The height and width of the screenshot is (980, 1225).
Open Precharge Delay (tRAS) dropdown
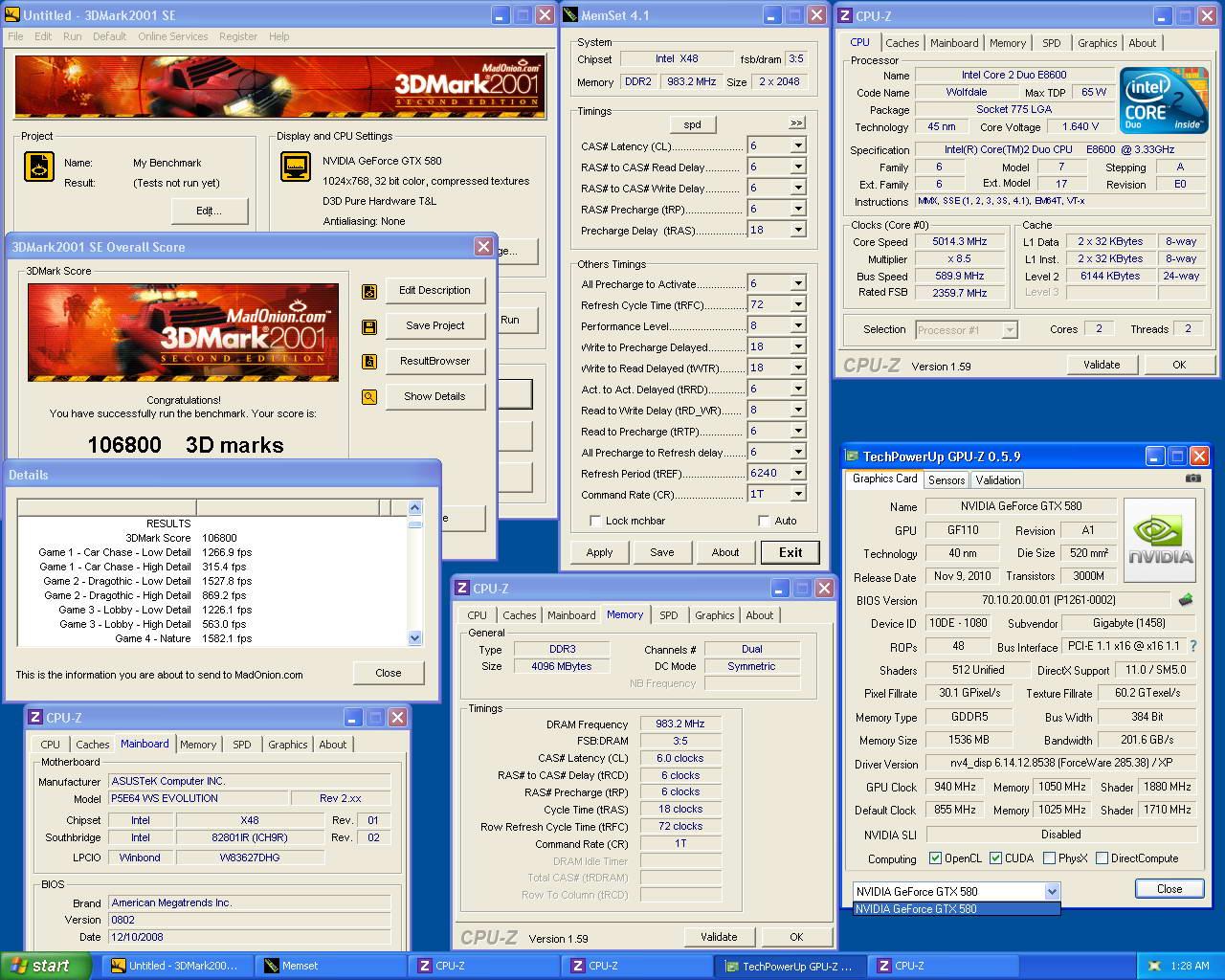tap(797, 231)
